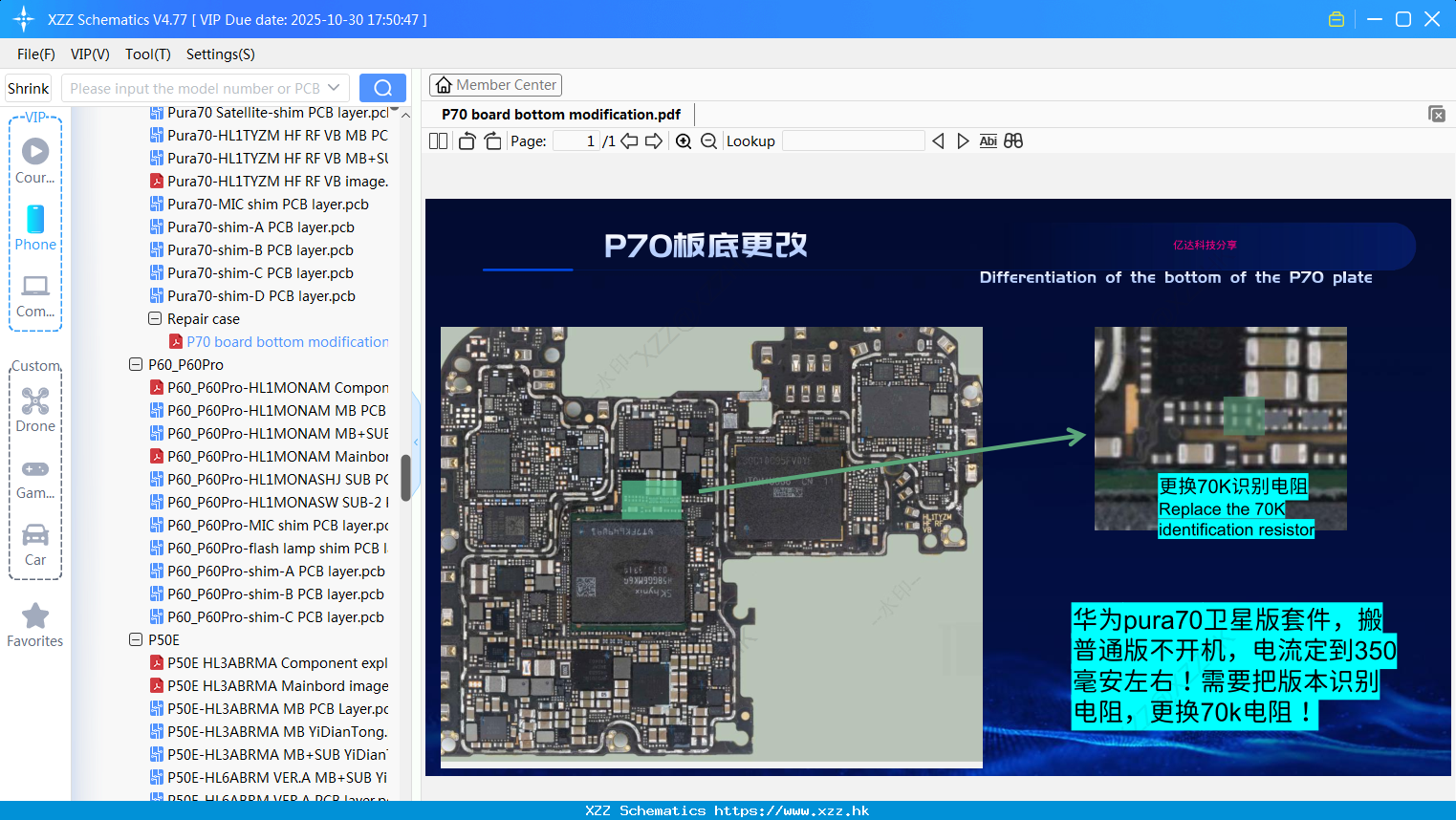Open P60_P60Pro-HL1MONASHJ SUB file
Screen dimensions: 1456x820
pos(269,480)
